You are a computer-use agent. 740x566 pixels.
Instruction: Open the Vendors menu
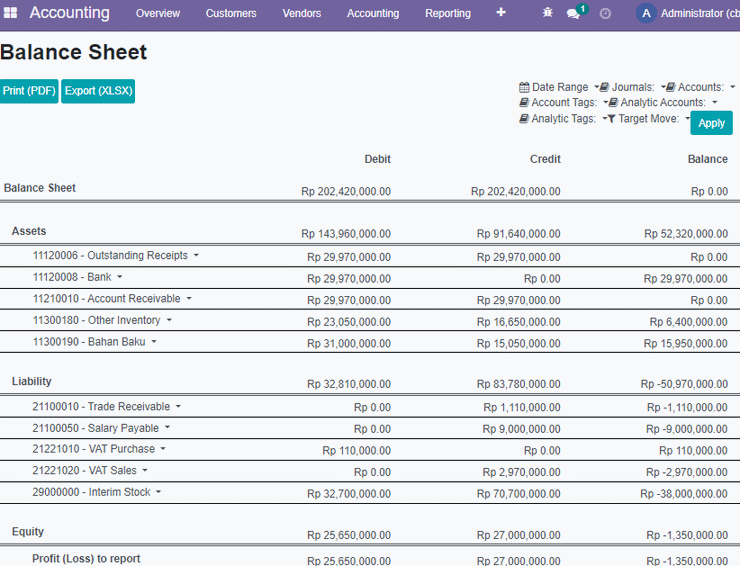(x=302, y=13)
